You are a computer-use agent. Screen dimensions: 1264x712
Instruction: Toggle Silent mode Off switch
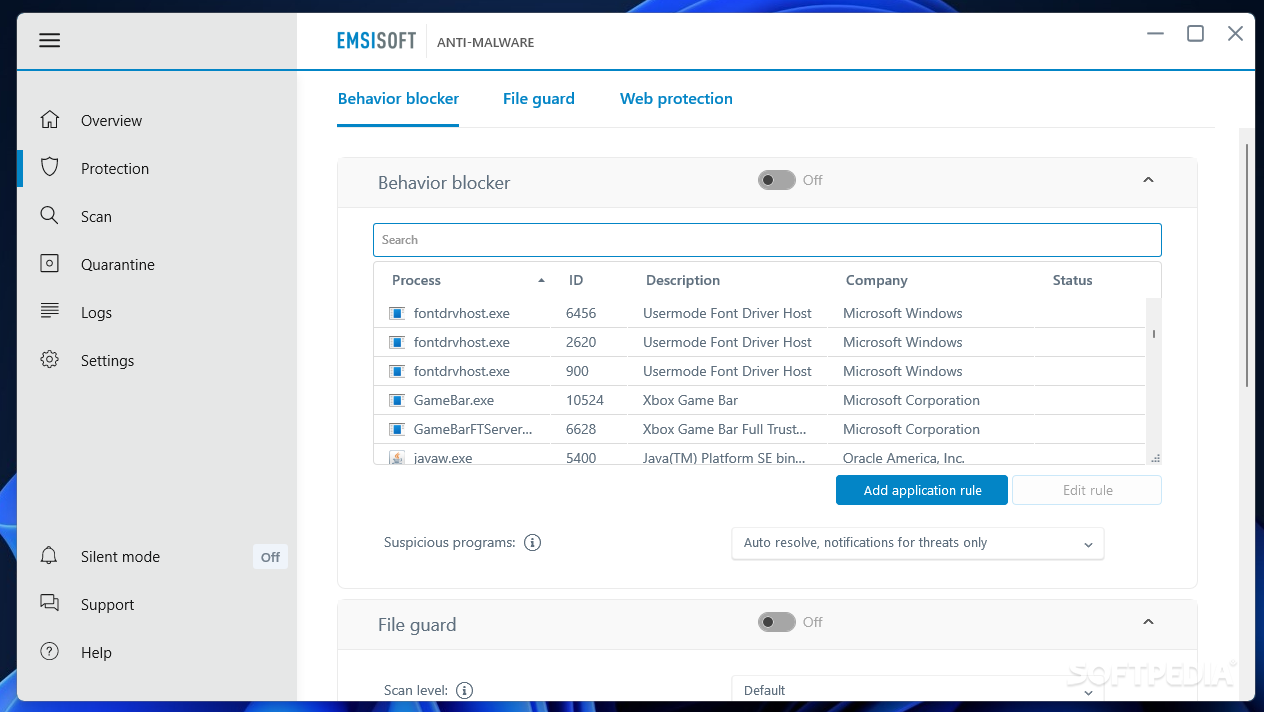tap(270, 557)
